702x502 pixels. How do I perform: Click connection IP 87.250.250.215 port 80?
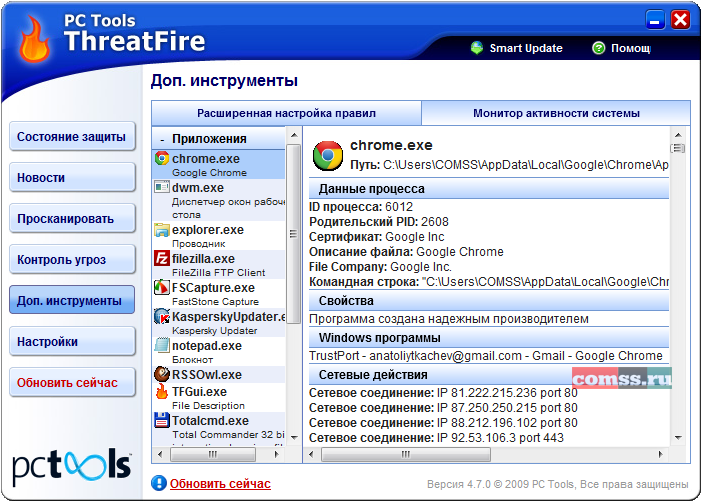pos(443,408)
